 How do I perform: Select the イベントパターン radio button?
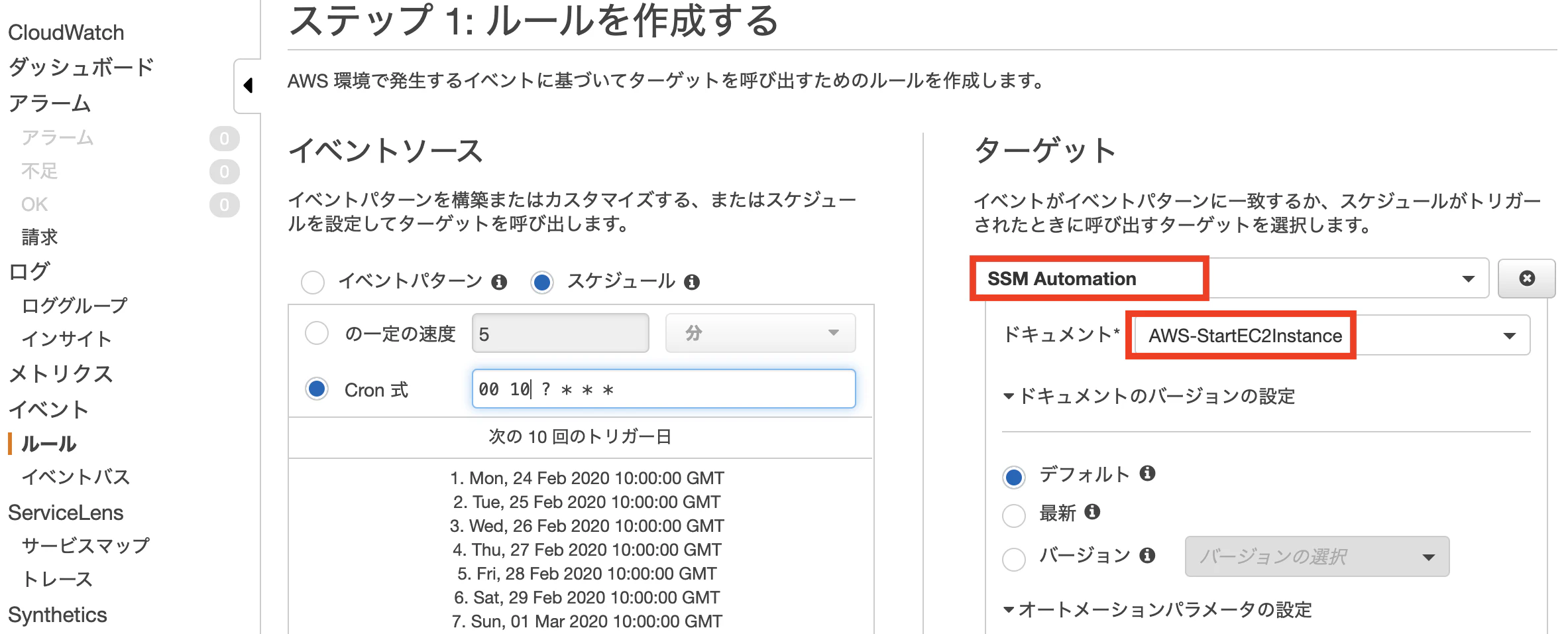pos(313,282)
